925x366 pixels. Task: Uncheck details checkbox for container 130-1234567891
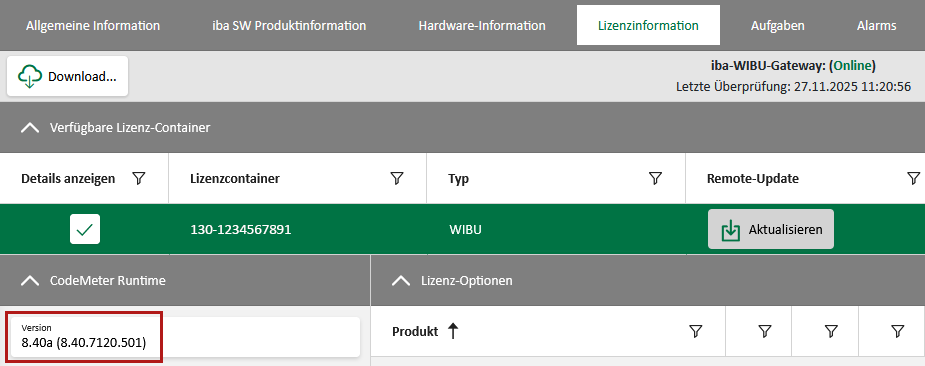(x=85, y=229)
